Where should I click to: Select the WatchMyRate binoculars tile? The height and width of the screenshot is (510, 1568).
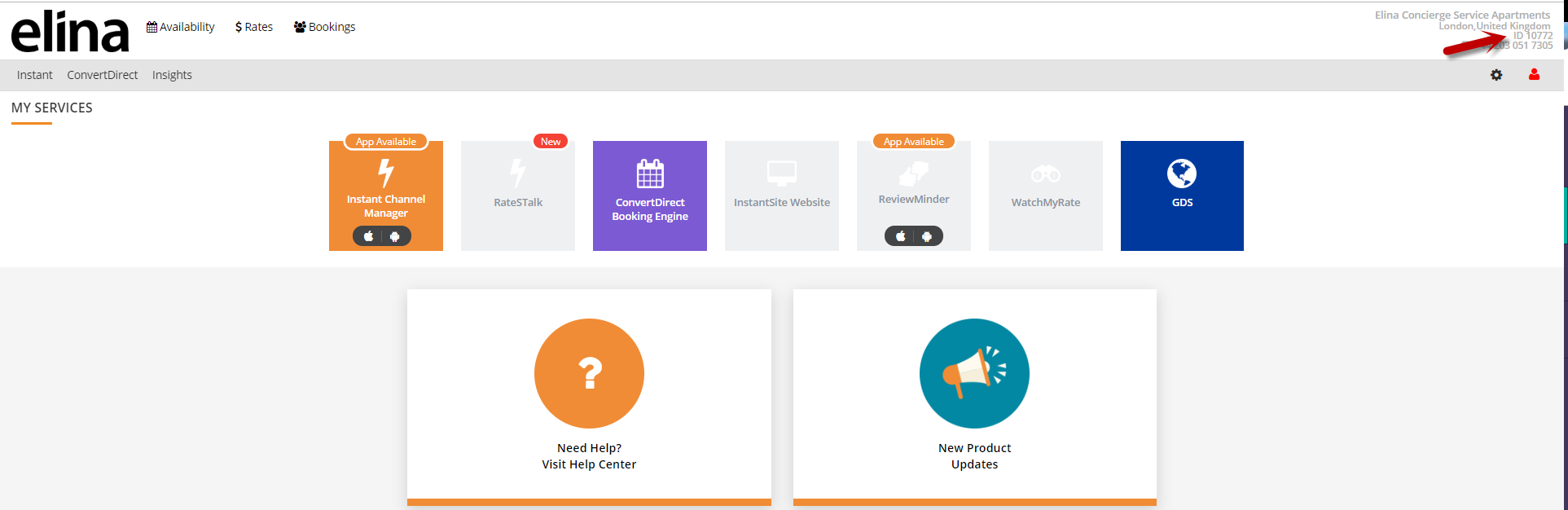click(1046, 196)
